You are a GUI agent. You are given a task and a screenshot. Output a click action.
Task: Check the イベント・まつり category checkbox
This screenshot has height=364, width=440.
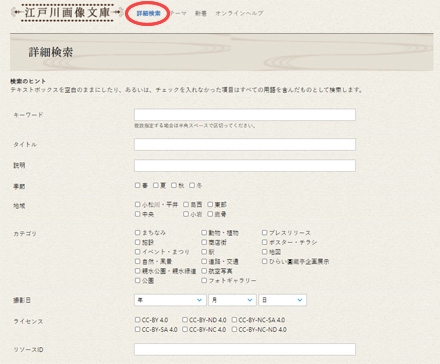[137, 252]
